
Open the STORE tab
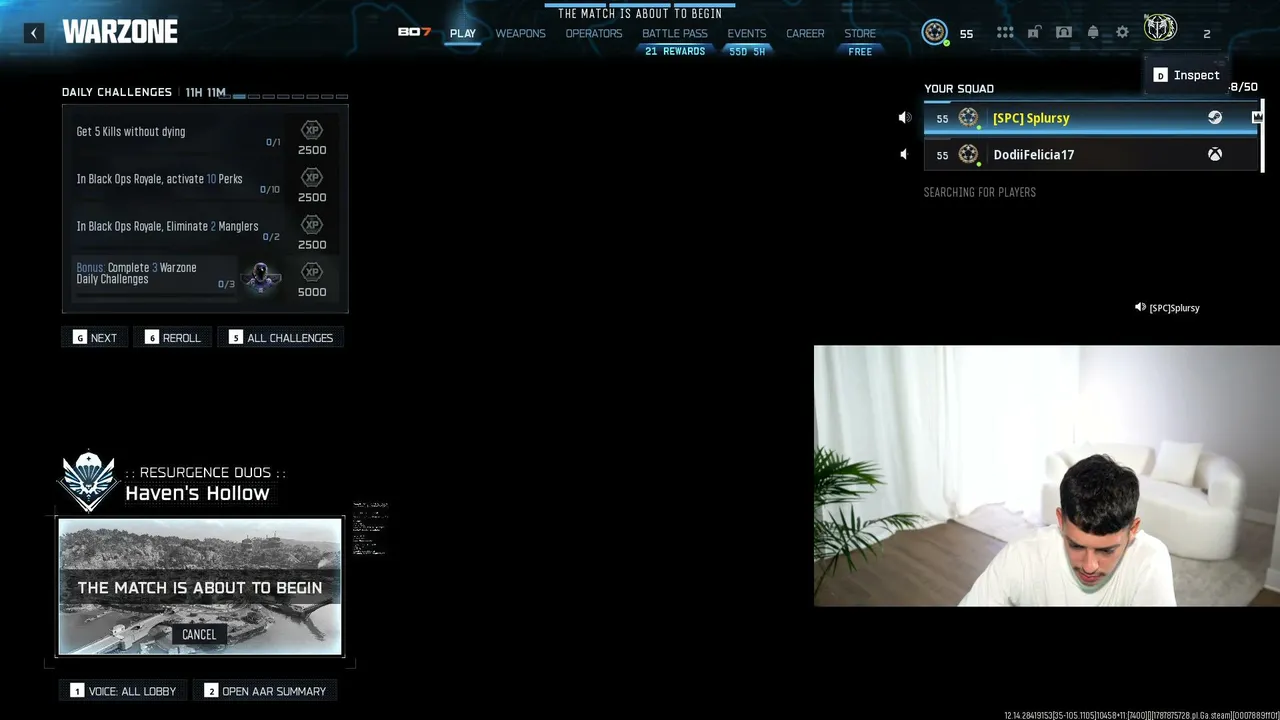point(860,33)
